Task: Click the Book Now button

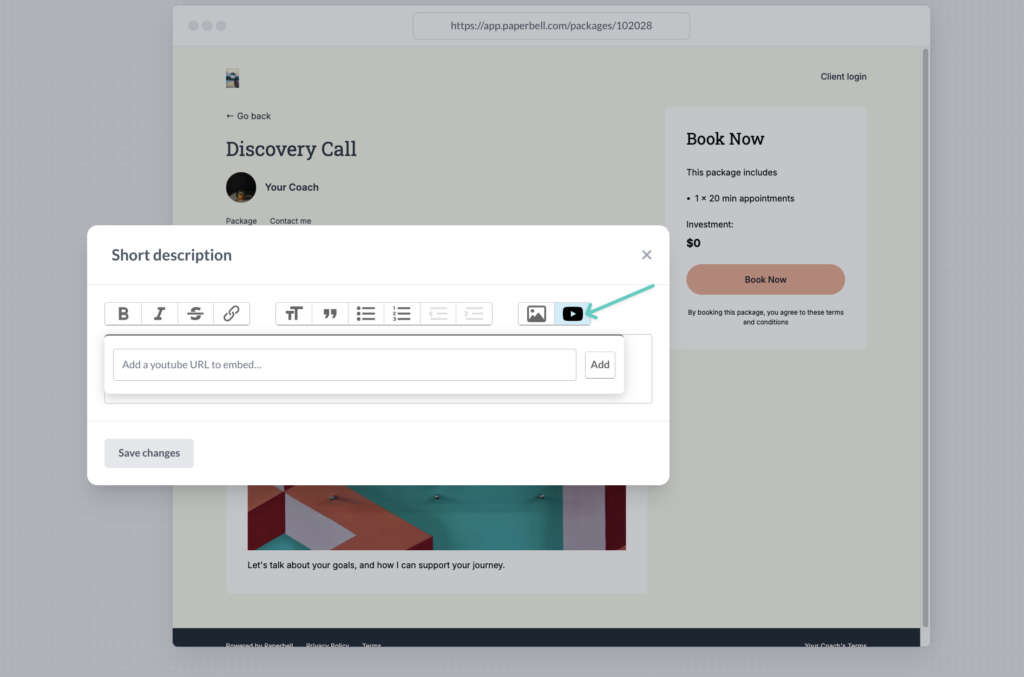Action: pos(765,280)
